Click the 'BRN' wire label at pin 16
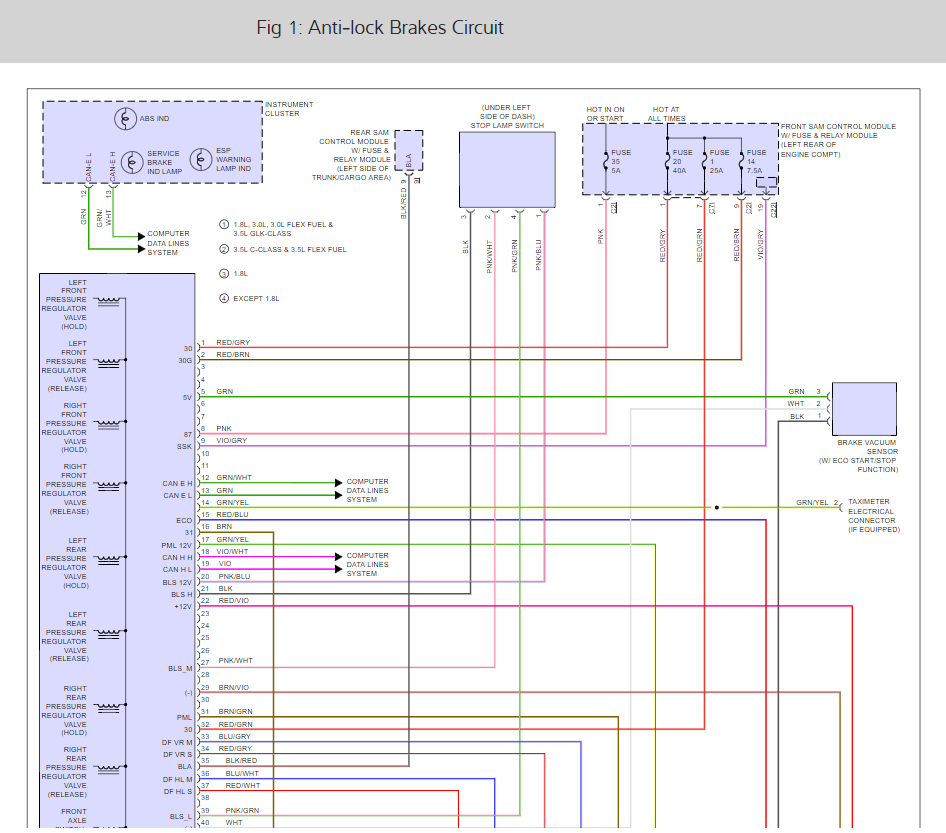 click(224, 527)
